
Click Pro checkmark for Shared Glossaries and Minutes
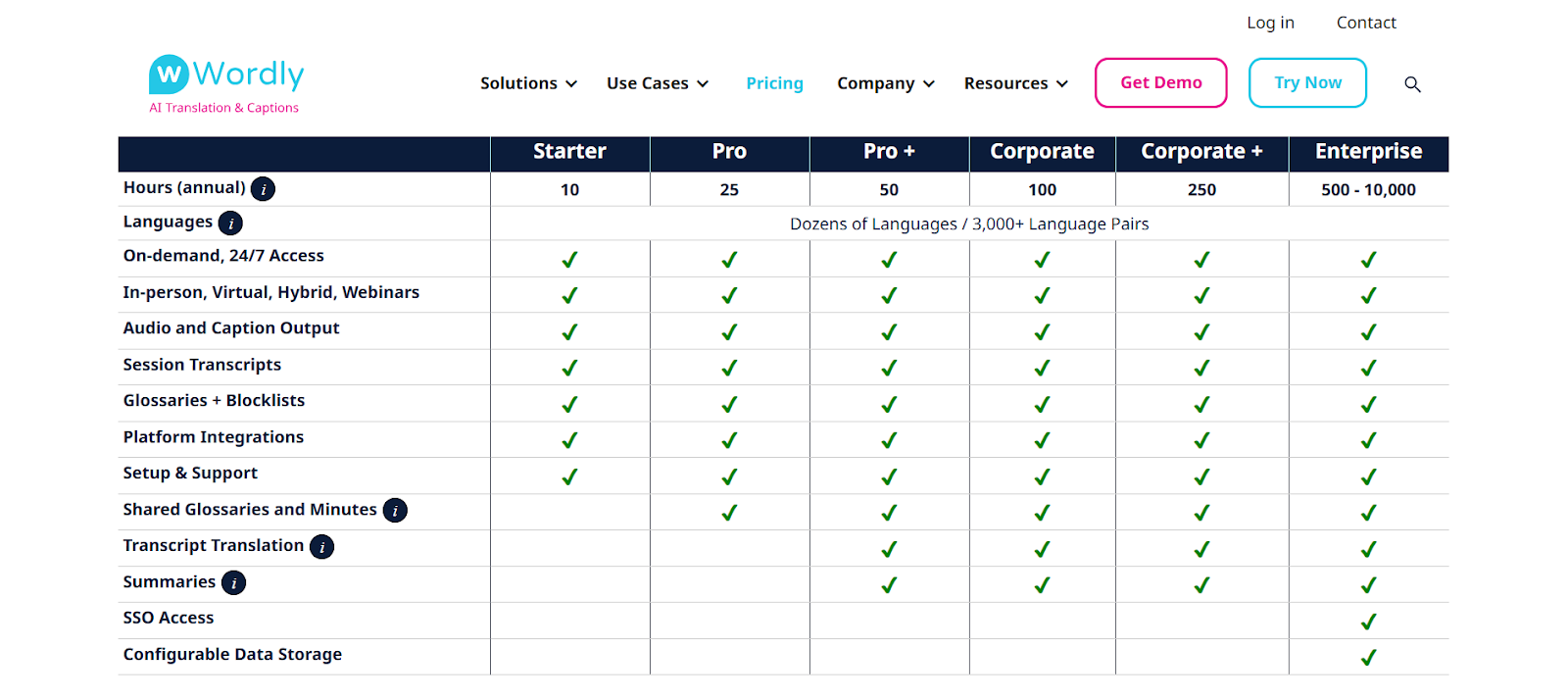(729, 513)
